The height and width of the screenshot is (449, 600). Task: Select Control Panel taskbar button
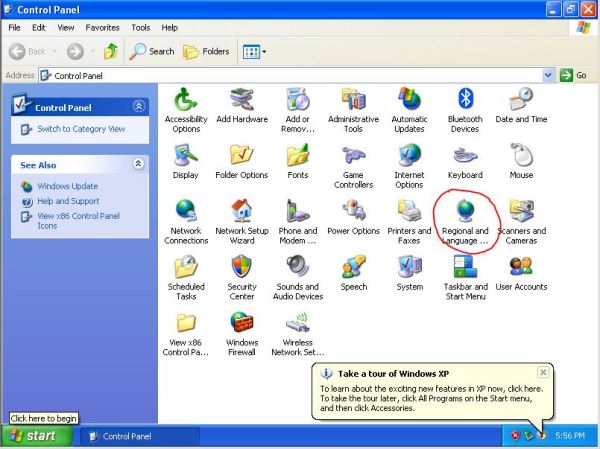pos(139,436)
